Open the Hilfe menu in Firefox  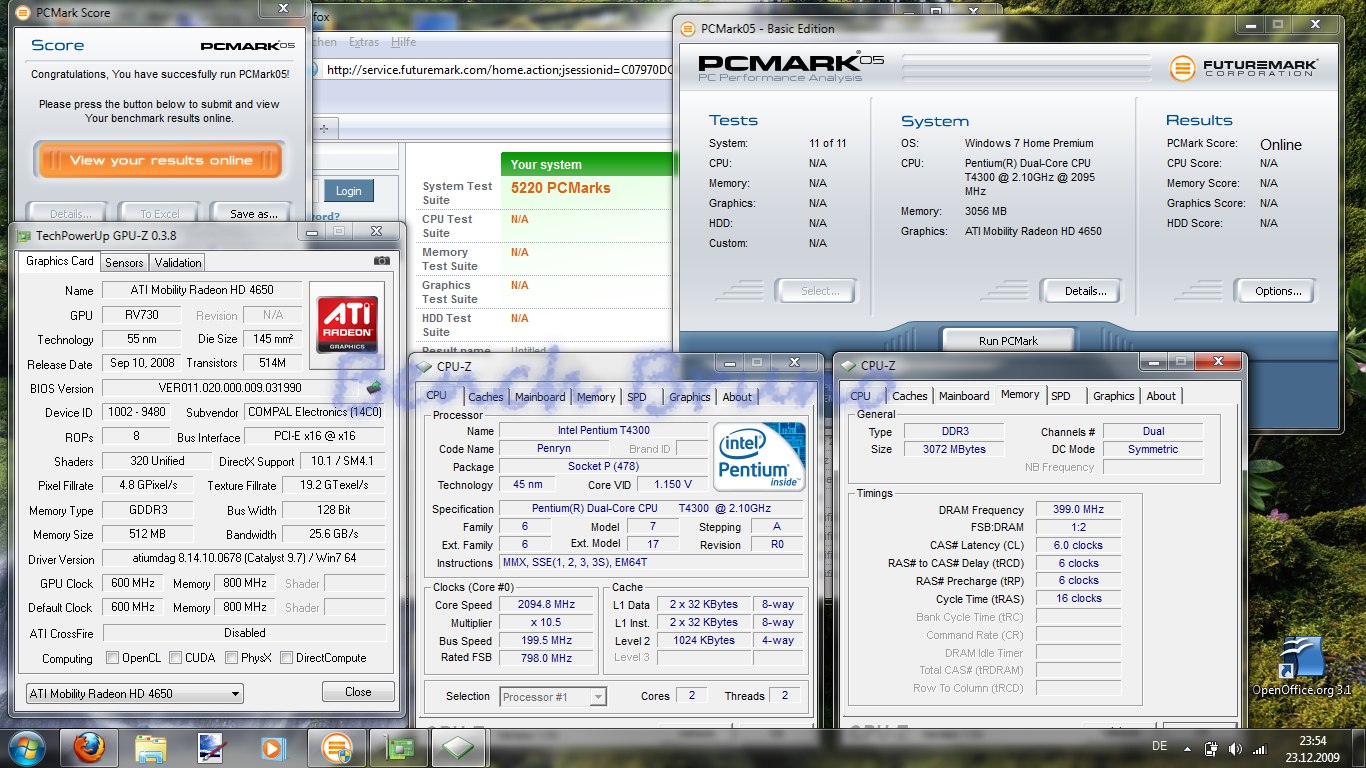point(403,42)
